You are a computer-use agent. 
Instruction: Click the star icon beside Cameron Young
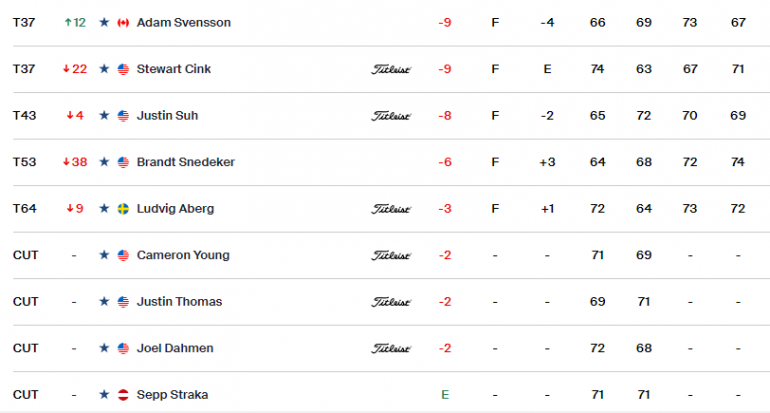(104, 255)
